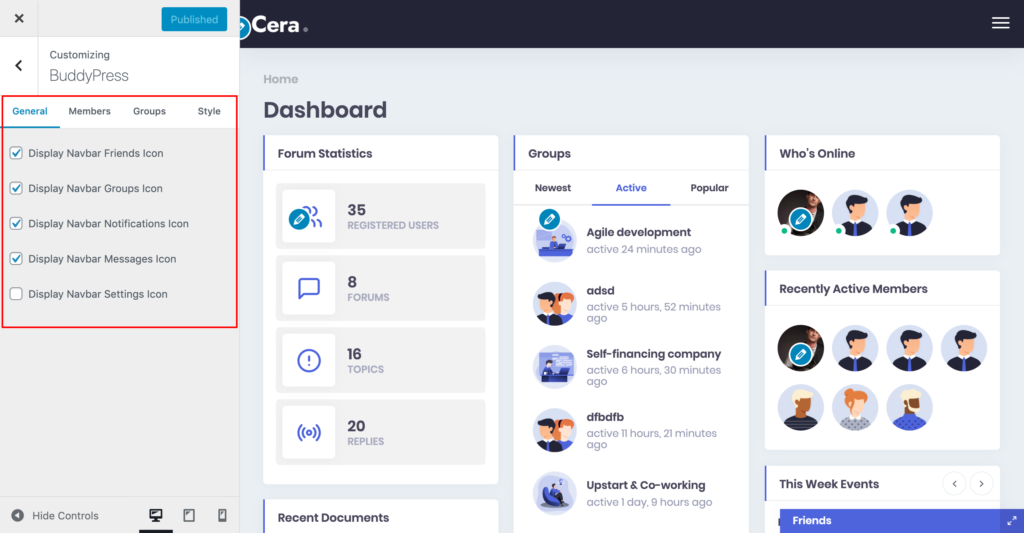Click the Published button
This screenshot has height=533, width=1024.
click(195, 19)
